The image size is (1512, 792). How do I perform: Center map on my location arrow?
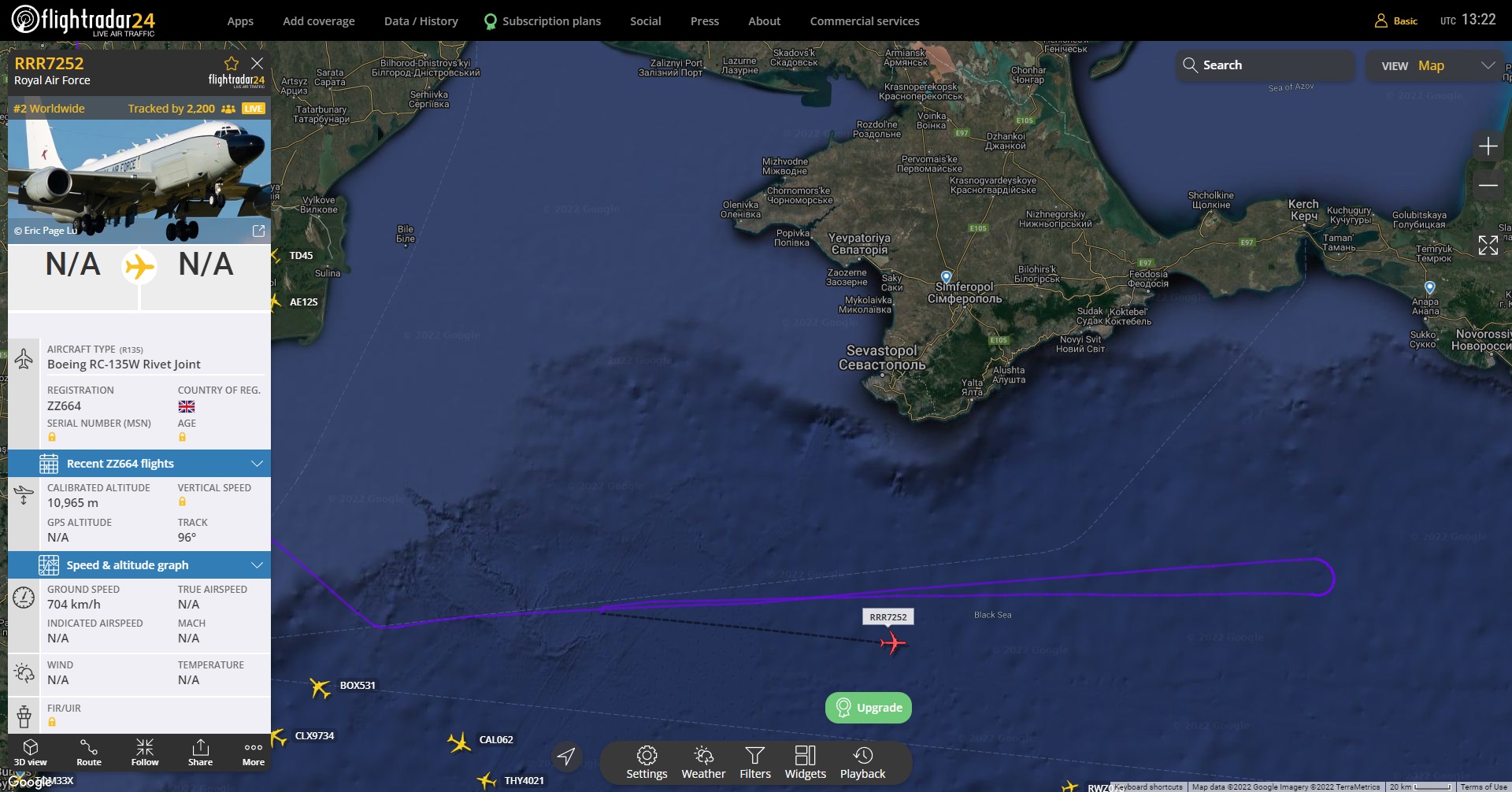coord(566,757)
